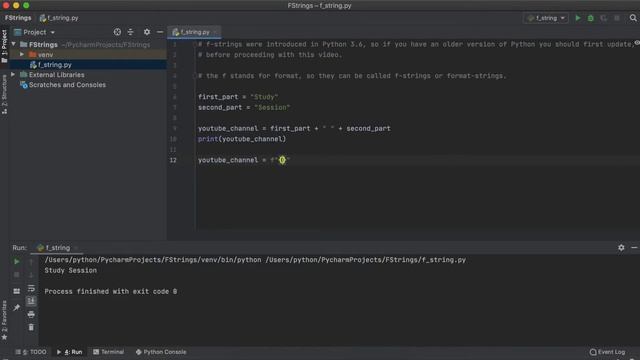Run f_string with the green play button
Screen dimensions: 640x360
pyautogui.click(x=578, y=18)
